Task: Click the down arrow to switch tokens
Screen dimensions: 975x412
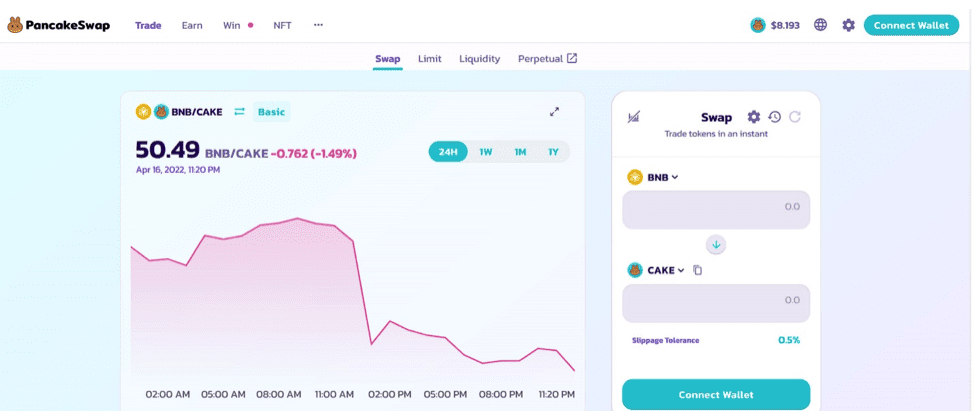Action: 716,245
